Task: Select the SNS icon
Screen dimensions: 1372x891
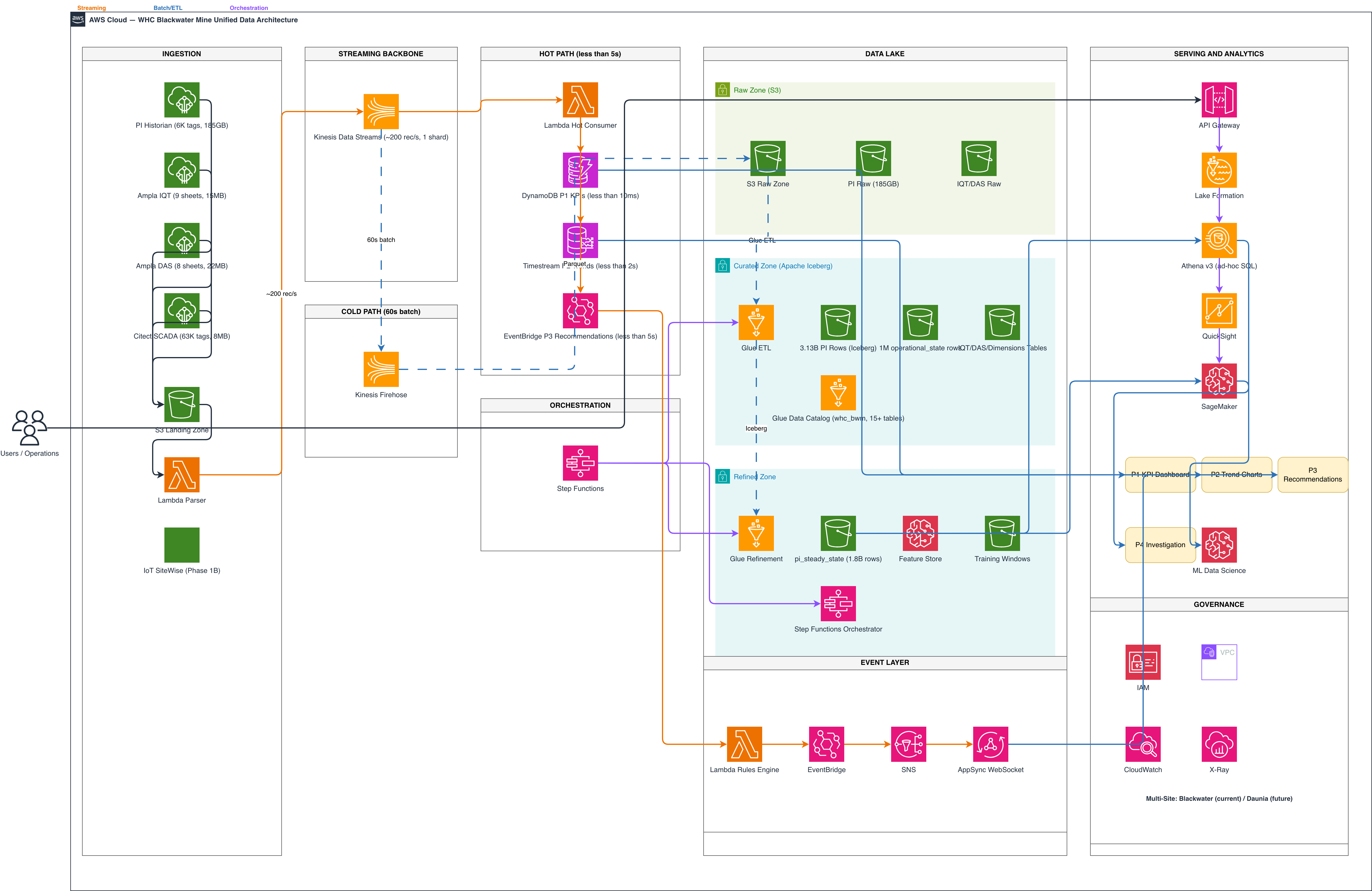Action: [x=908, y=744]
